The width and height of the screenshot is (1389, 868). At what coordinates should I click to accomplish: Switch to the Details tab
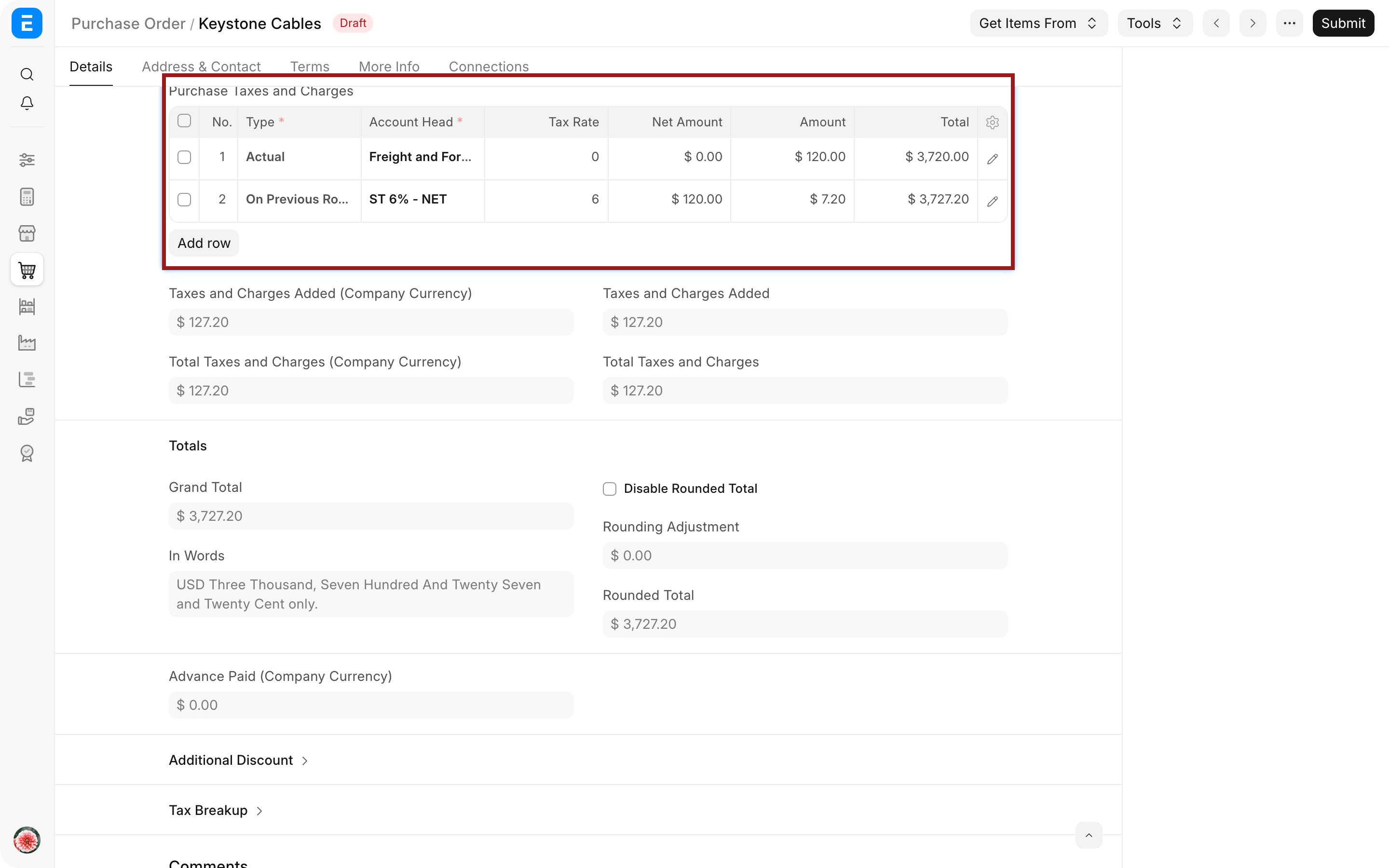tap(91, 67)
